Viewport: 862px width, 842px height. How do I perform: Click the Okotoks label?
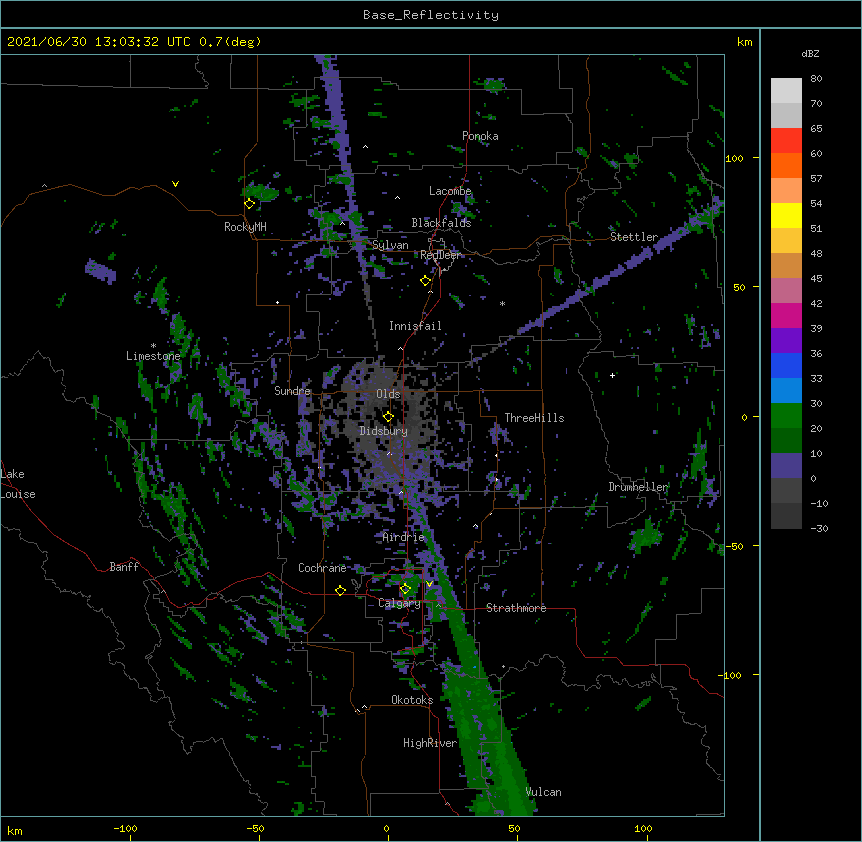coord(412,700)
